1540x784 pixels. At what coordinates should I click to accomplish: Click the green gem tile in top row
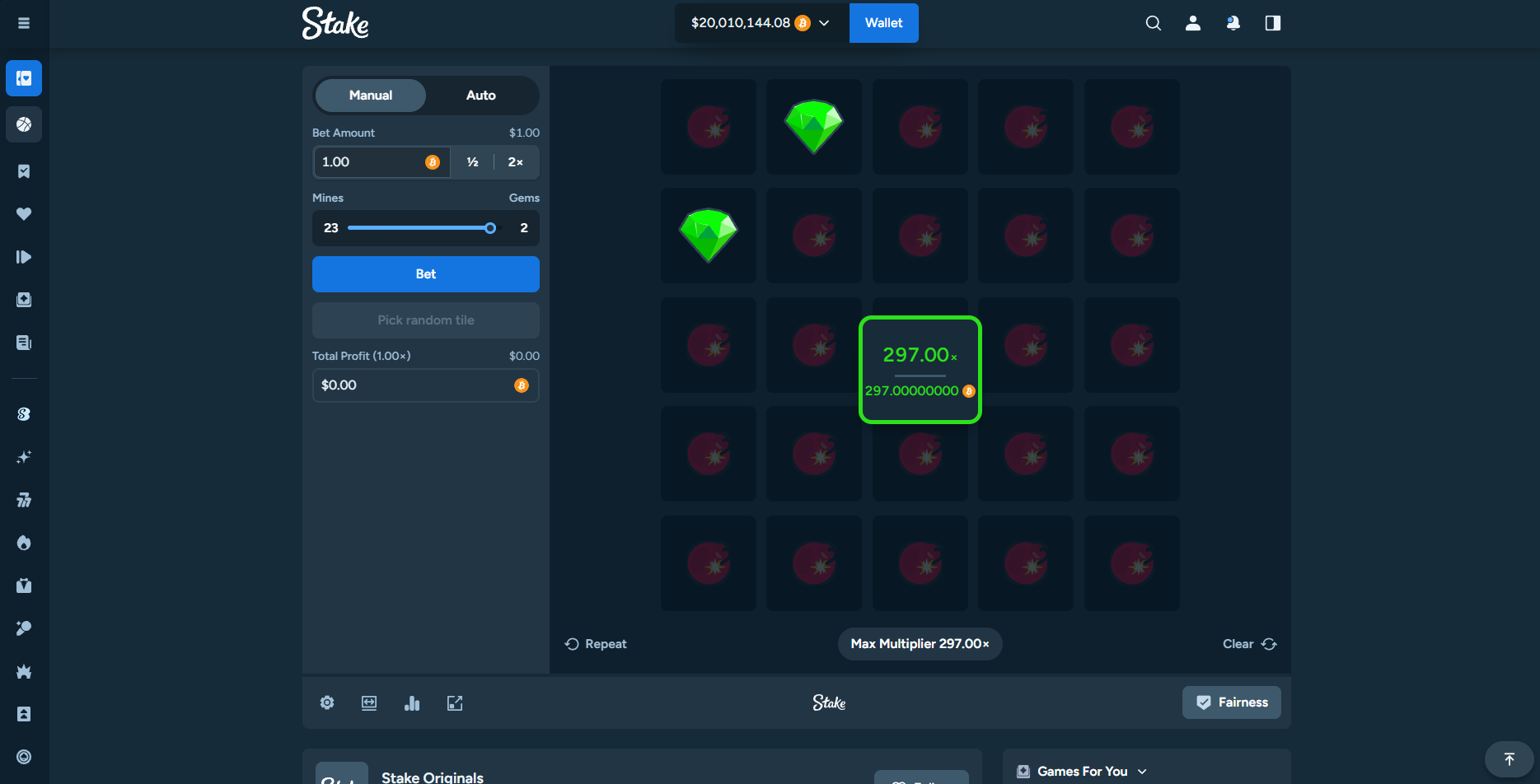(814, 127)
